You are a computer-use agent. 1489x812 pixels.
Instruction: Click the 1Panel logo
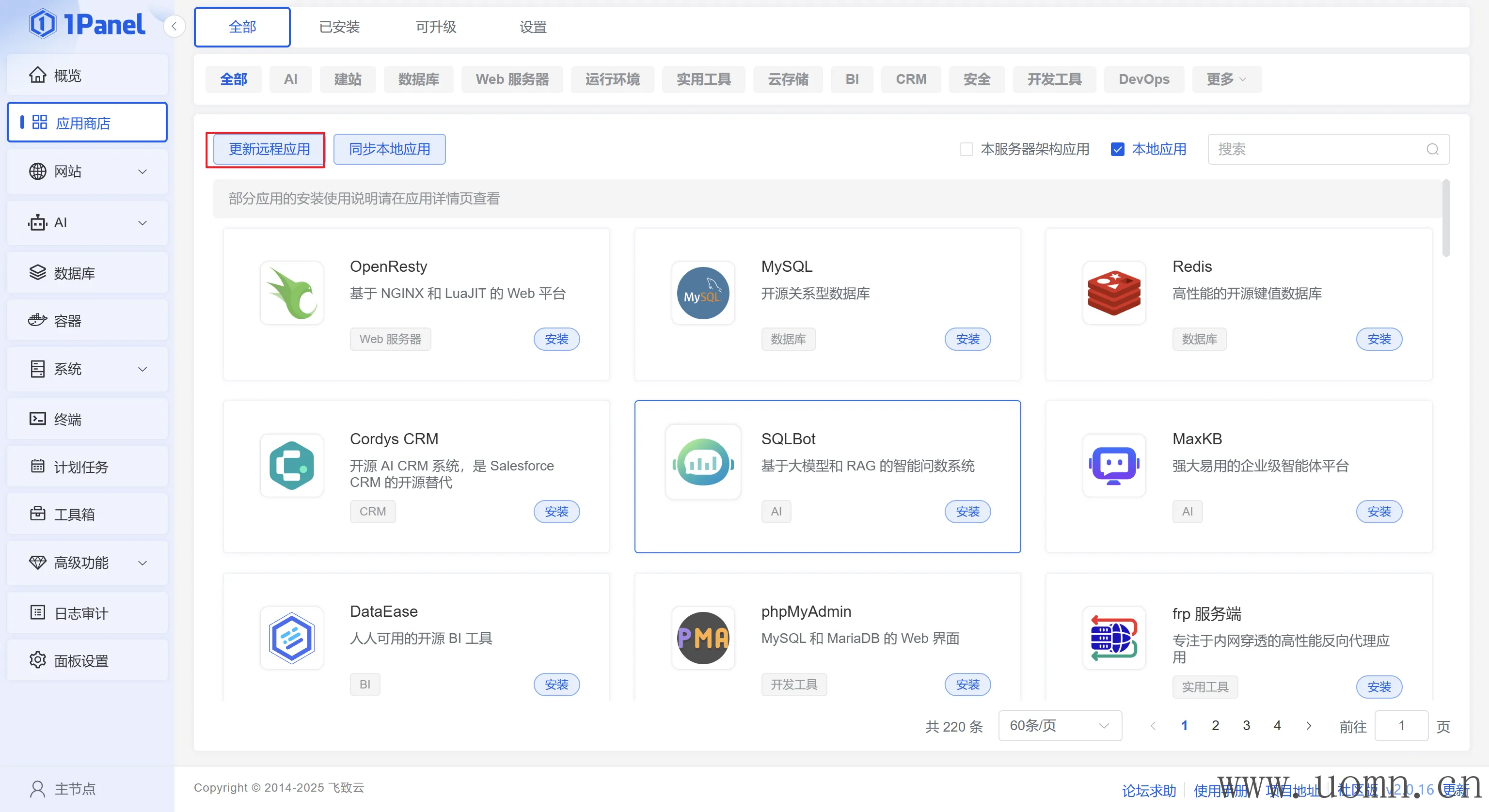pyautogui.click(x=87, y=24)
